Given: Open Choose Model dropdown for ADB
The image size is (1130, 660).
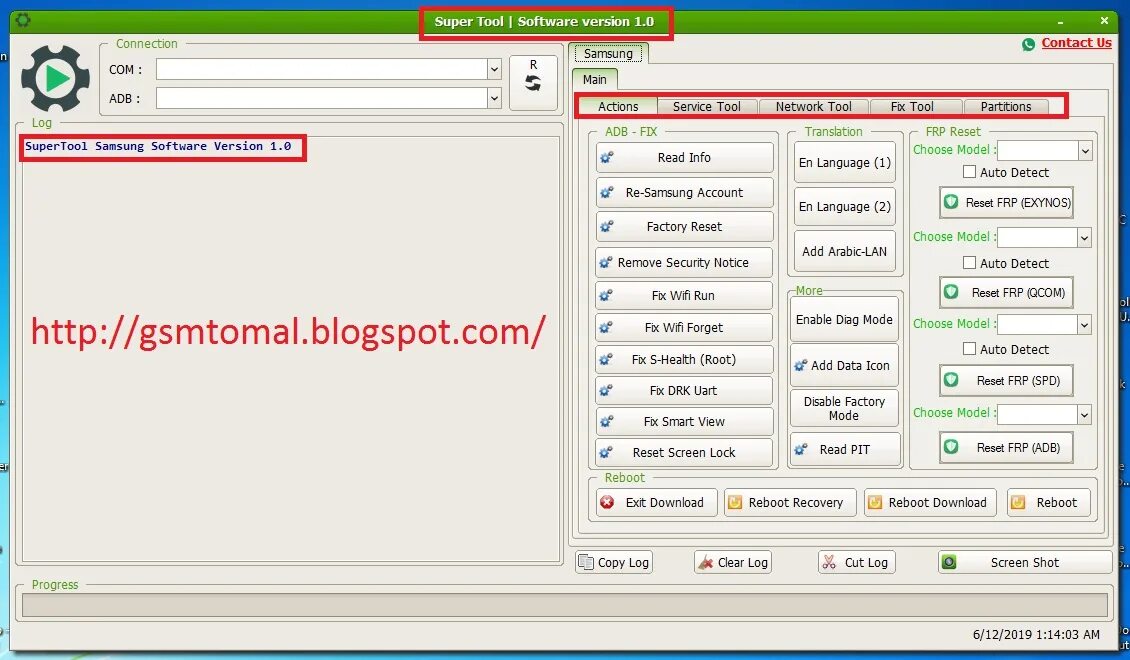Looking at the screenshot, I should point(1084,414).
